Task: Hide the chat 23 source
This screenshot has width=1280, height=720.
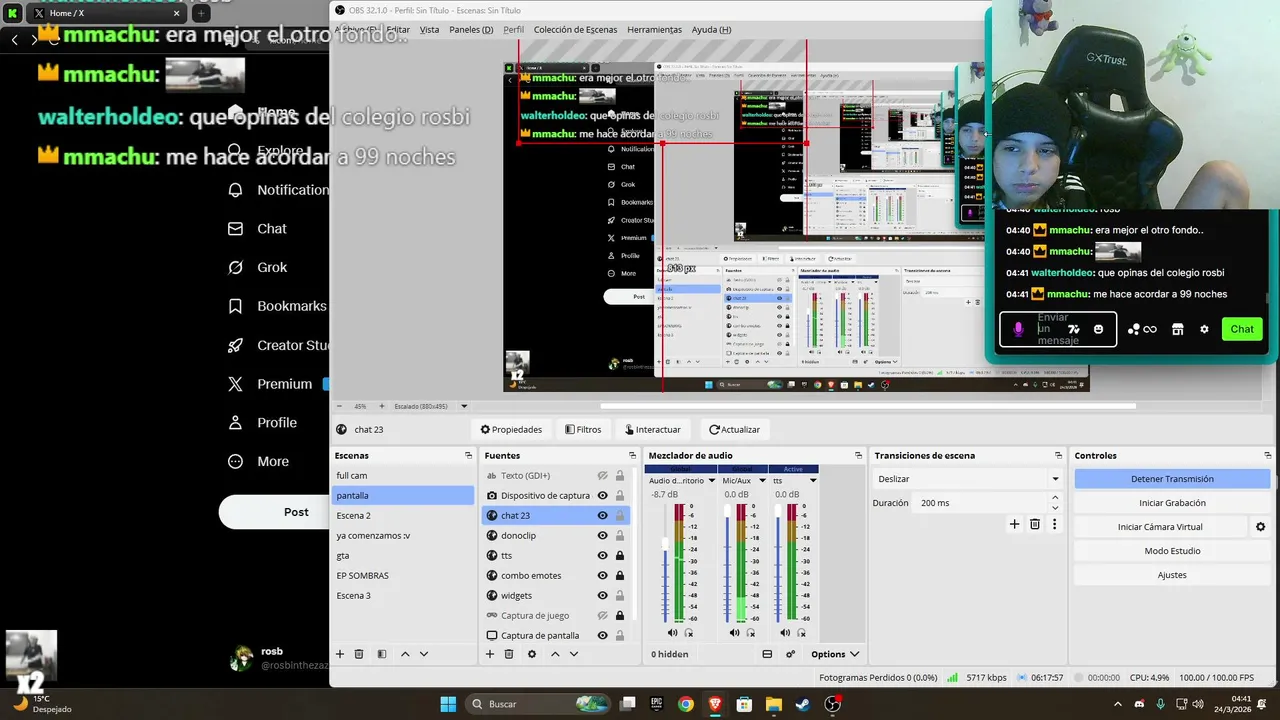Action: (603, 516)
